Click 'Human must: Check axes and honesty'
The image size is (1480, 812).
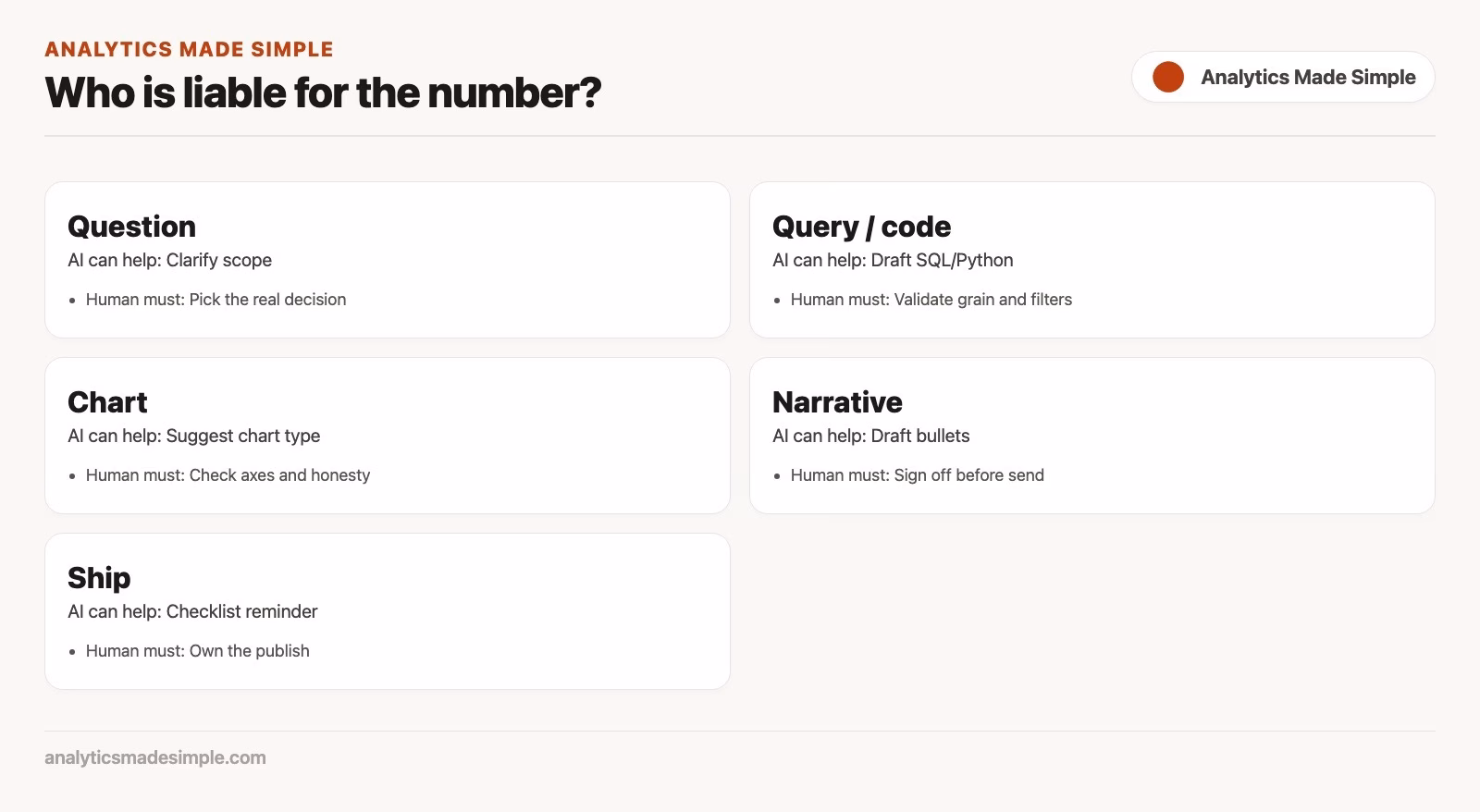[228, 475]
